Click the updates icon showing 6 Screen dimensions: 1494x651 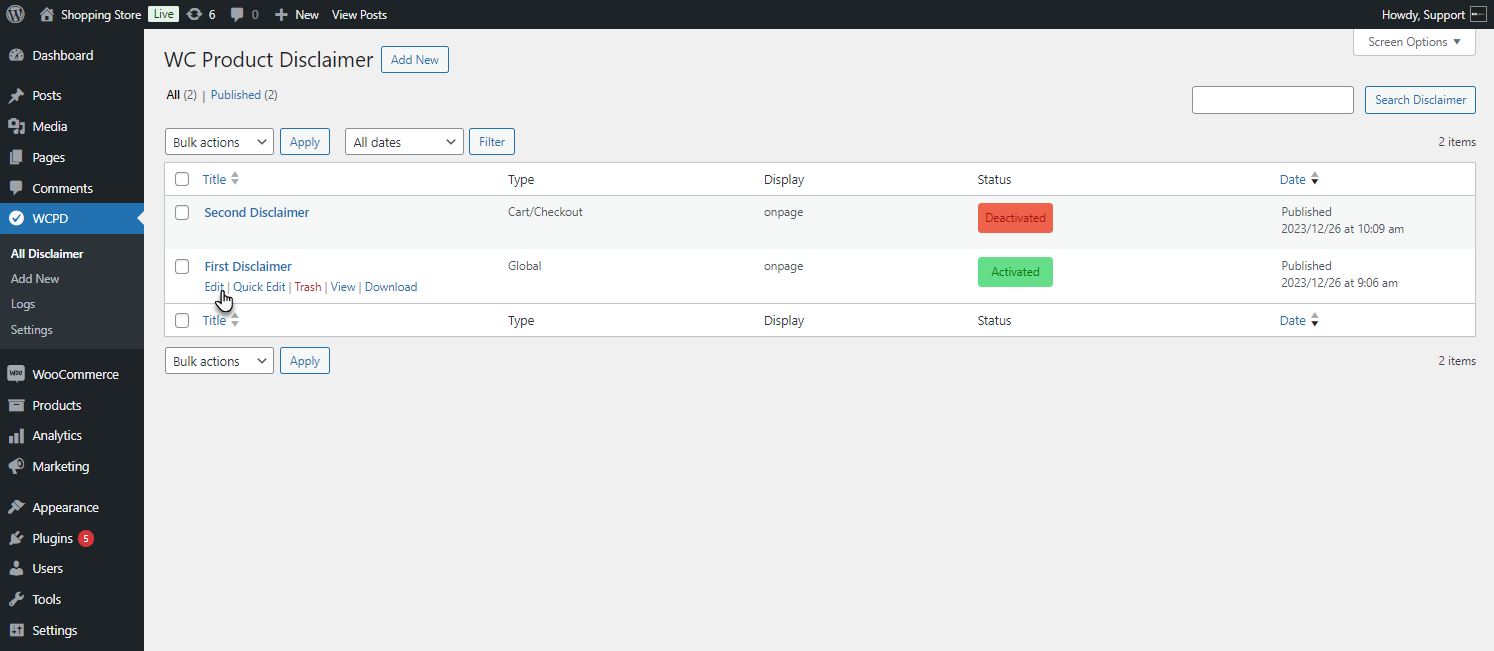pyautogui.click(x=194, y=15)
